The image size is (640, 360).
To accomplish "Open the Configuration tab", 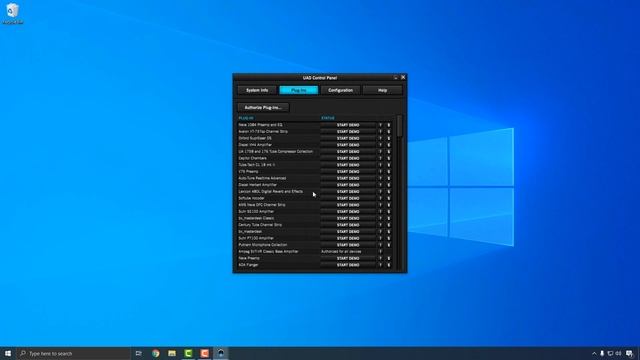I will click(340, 90).
